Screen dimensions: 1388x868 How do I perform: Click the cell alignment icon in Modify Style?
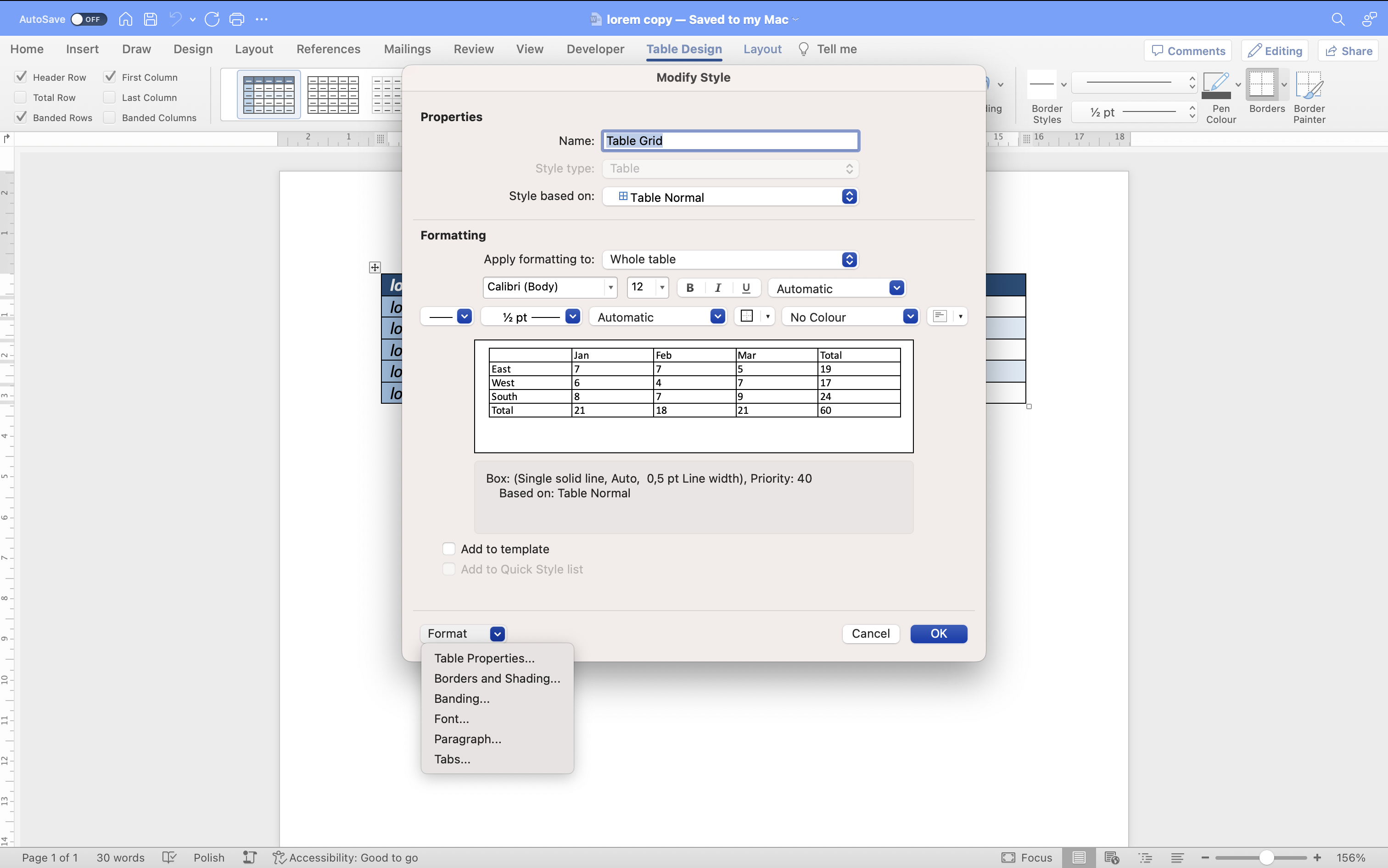point(940,316)
